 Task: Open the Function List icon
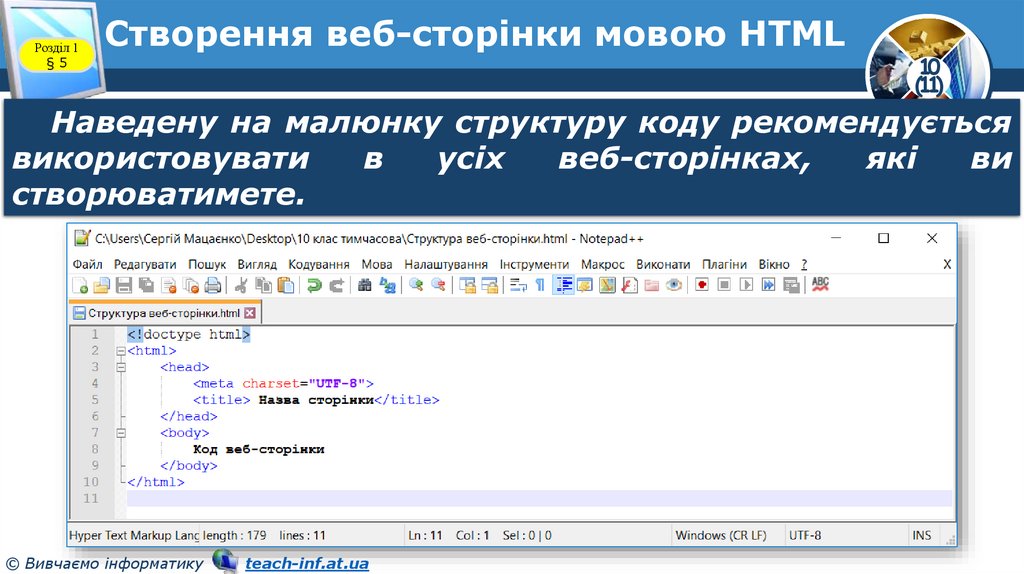coord(630,285)
